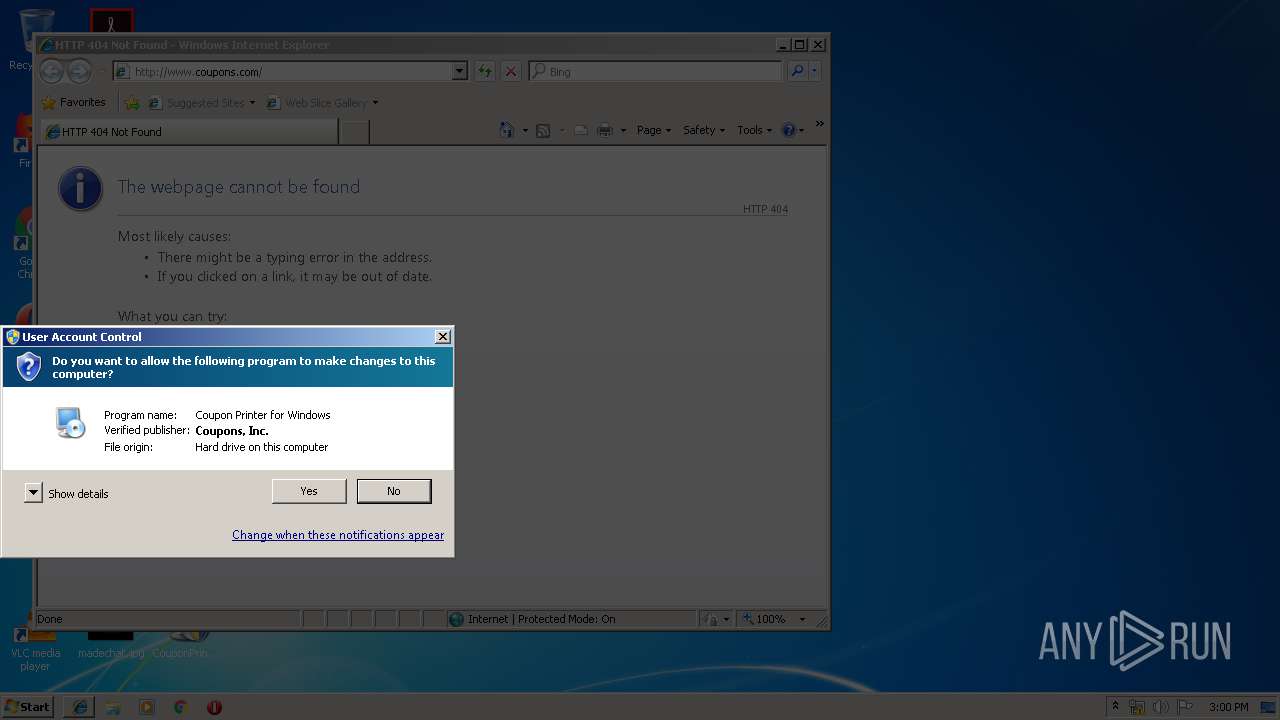Open Windows Explorer folder from taskbar

click(113, 707)
